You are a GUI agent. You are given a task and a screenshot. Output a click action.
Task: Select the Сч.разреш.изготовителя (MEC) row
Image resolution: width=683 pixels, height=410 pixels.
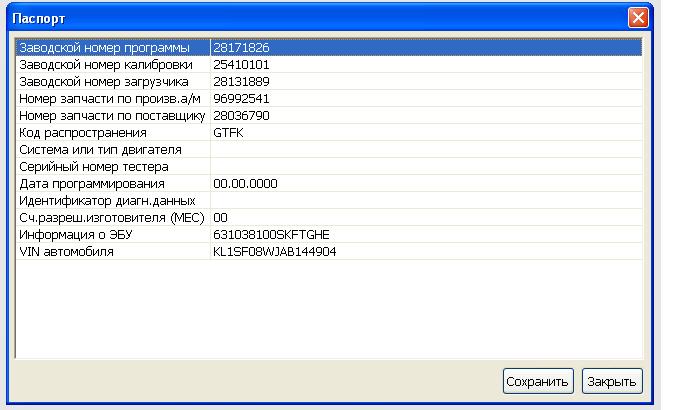pyautogui.click(x=110, y=218)
